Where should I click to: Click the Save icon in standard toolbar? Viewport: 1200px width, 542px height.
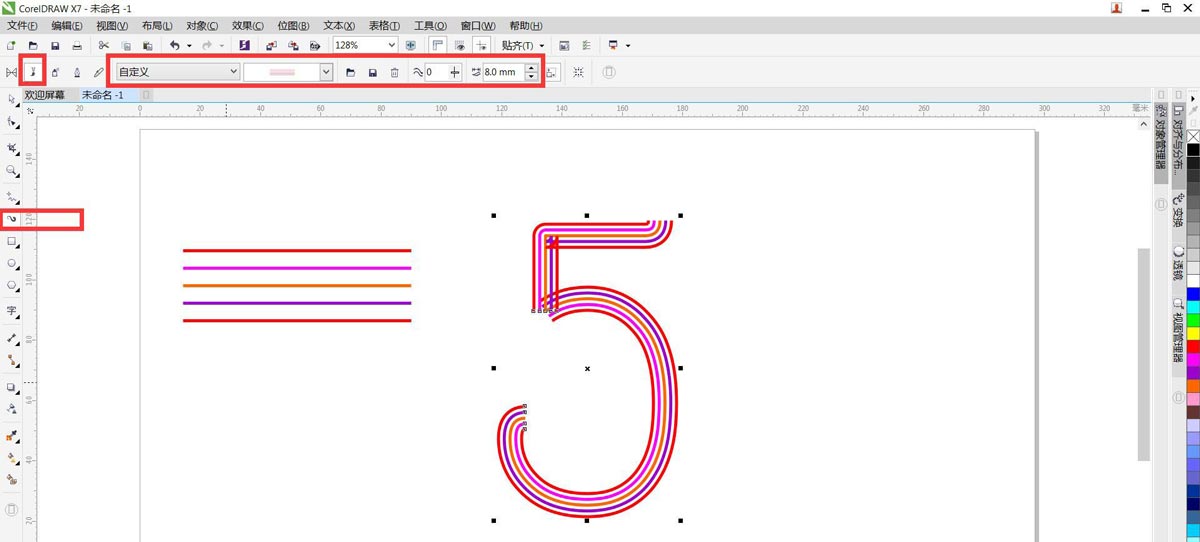coord(55,46)
